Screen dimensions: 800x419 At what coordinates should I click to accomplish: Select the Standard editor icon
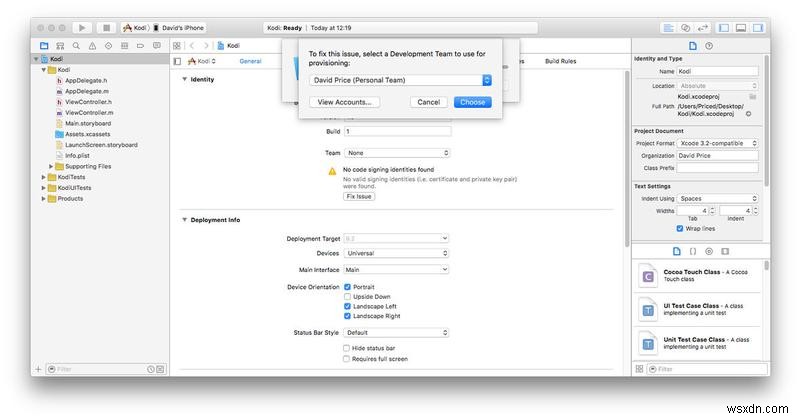coord(668,28)
